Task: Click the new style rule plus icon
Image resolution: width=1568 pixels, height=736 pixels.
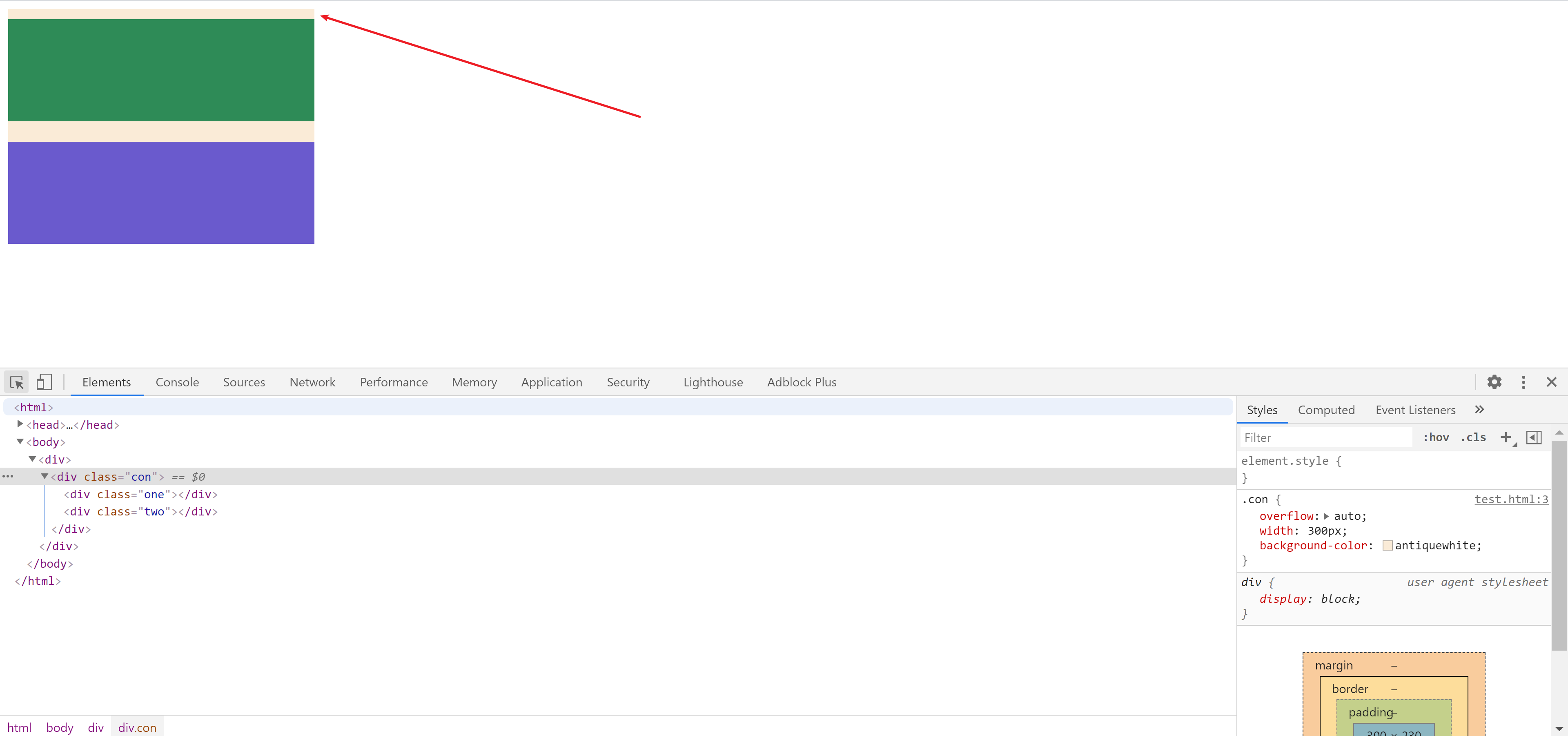Action: coord(1505,437)
